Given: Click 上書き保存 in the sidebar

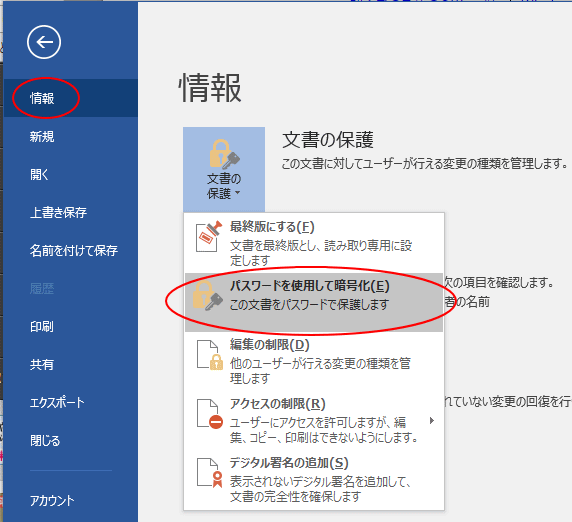Looking at the screenshot, I should (70, 212).
